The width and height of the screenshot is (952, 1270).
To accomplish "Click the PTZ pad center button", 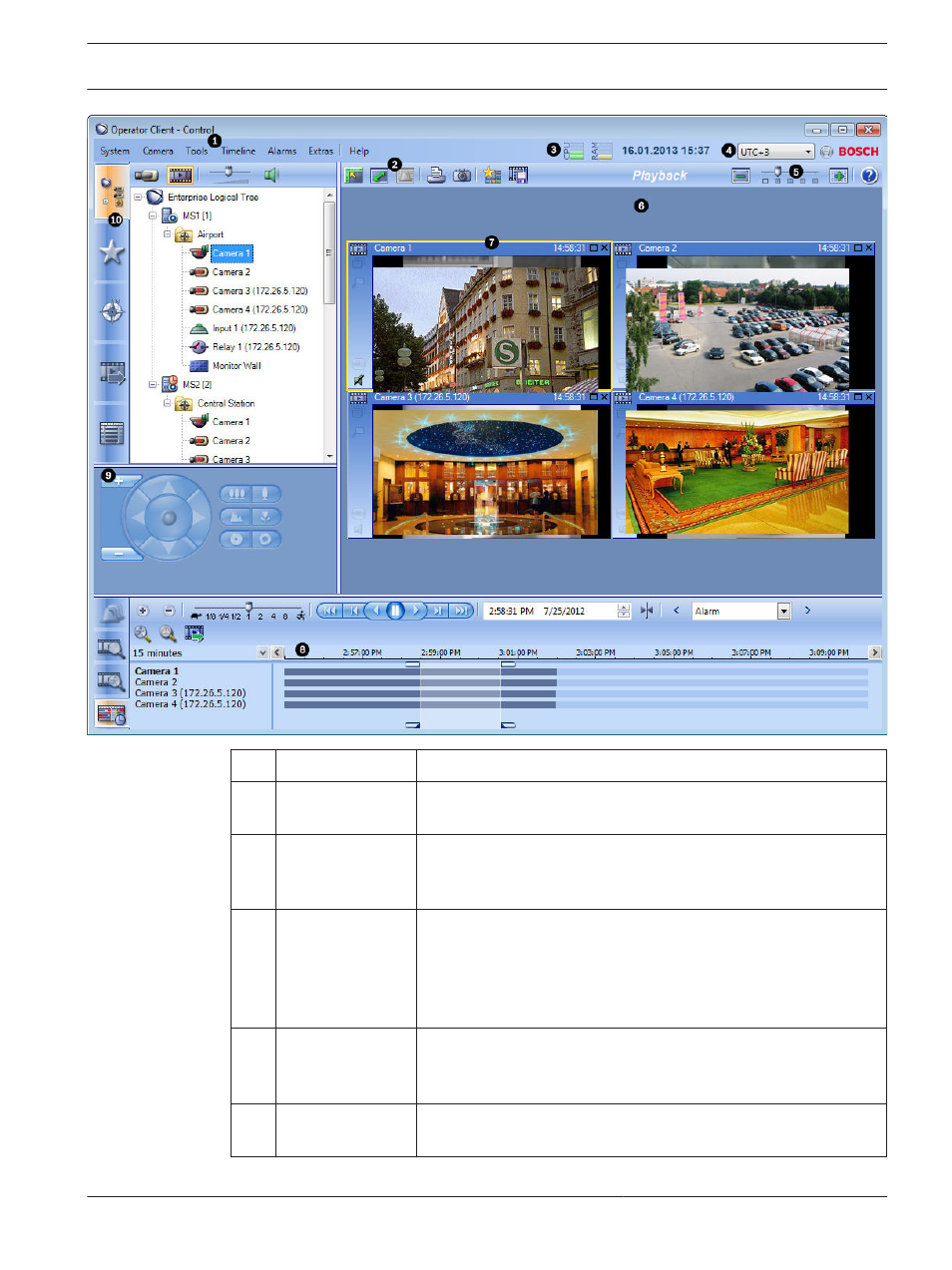I will pyautogui.click(x=169, y=517).
